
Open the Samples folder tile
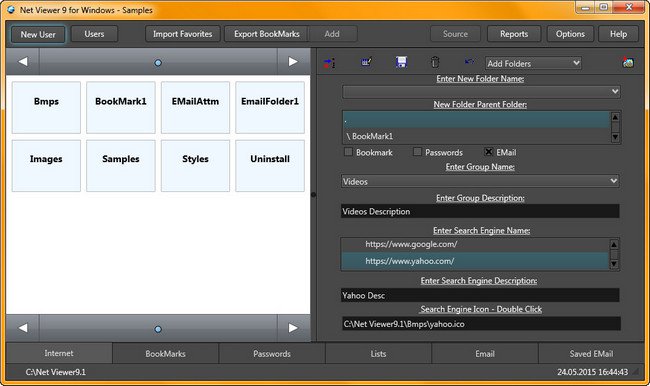(121, 165)
